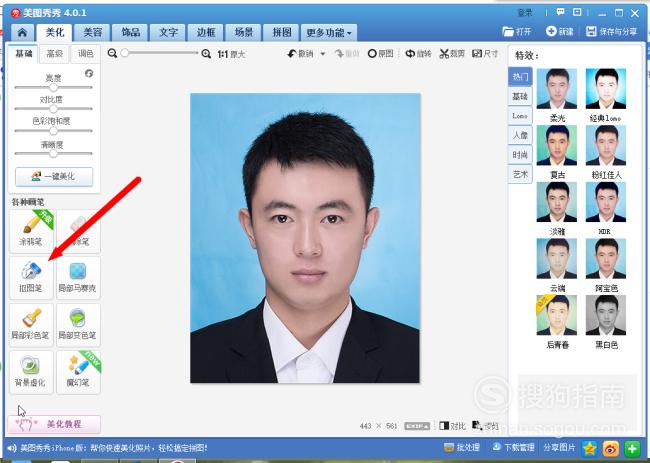Select the 人像 effects category
Screen dimensions: 650x463
tap(520, 135)
